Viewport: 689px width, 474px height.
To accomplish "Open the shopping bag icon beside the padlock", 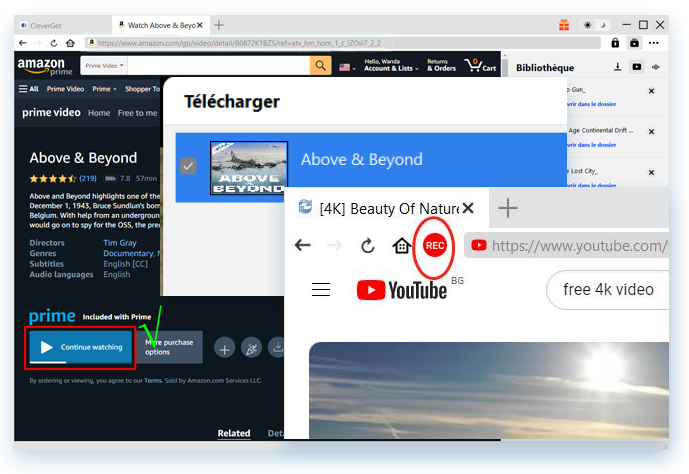I will point(635,43).
